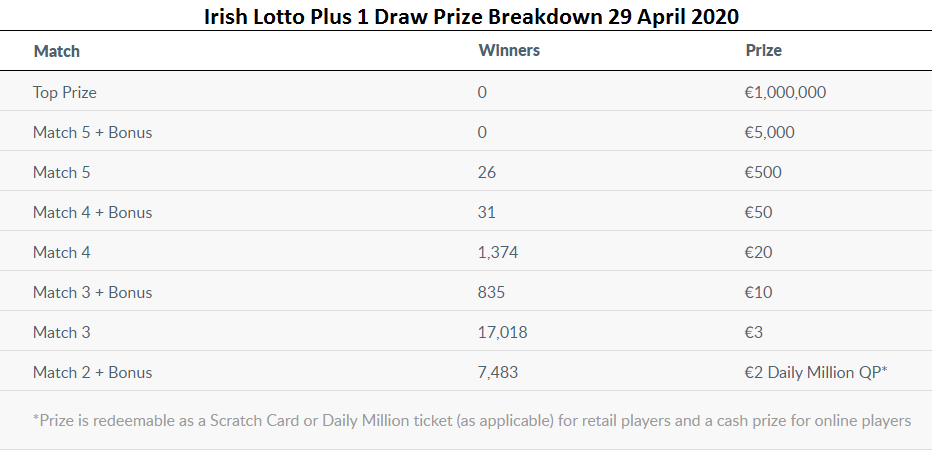The height and width of the screenshot is (454, 932).
Task: Click the 7,483 winners value
Action: (x=498, y=373)
